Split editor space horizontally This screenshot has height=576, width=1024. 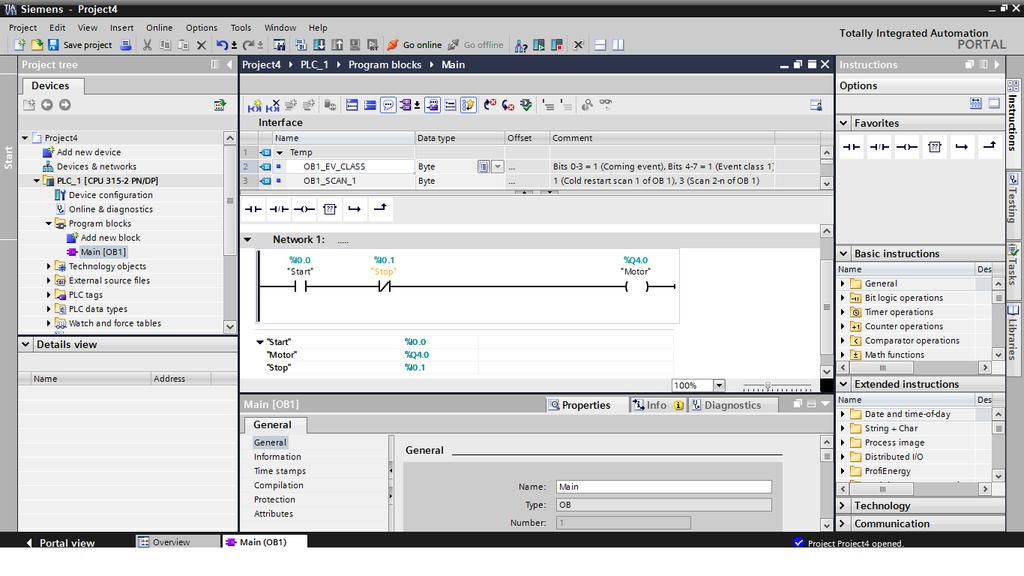click(600, 45)
